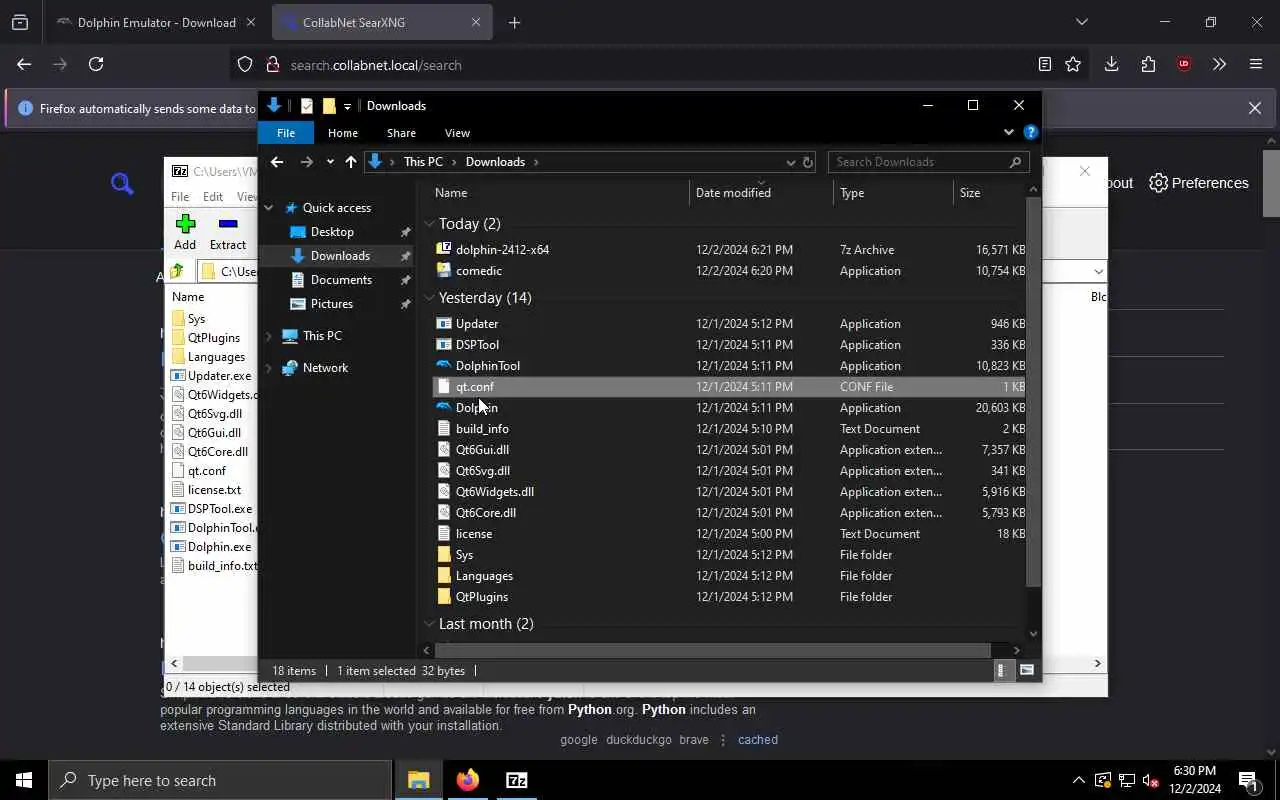The height and width of the screenshot is (800, 1280).
Task: Open 7-Zip File menu
Action: click(x=180, y=197)
